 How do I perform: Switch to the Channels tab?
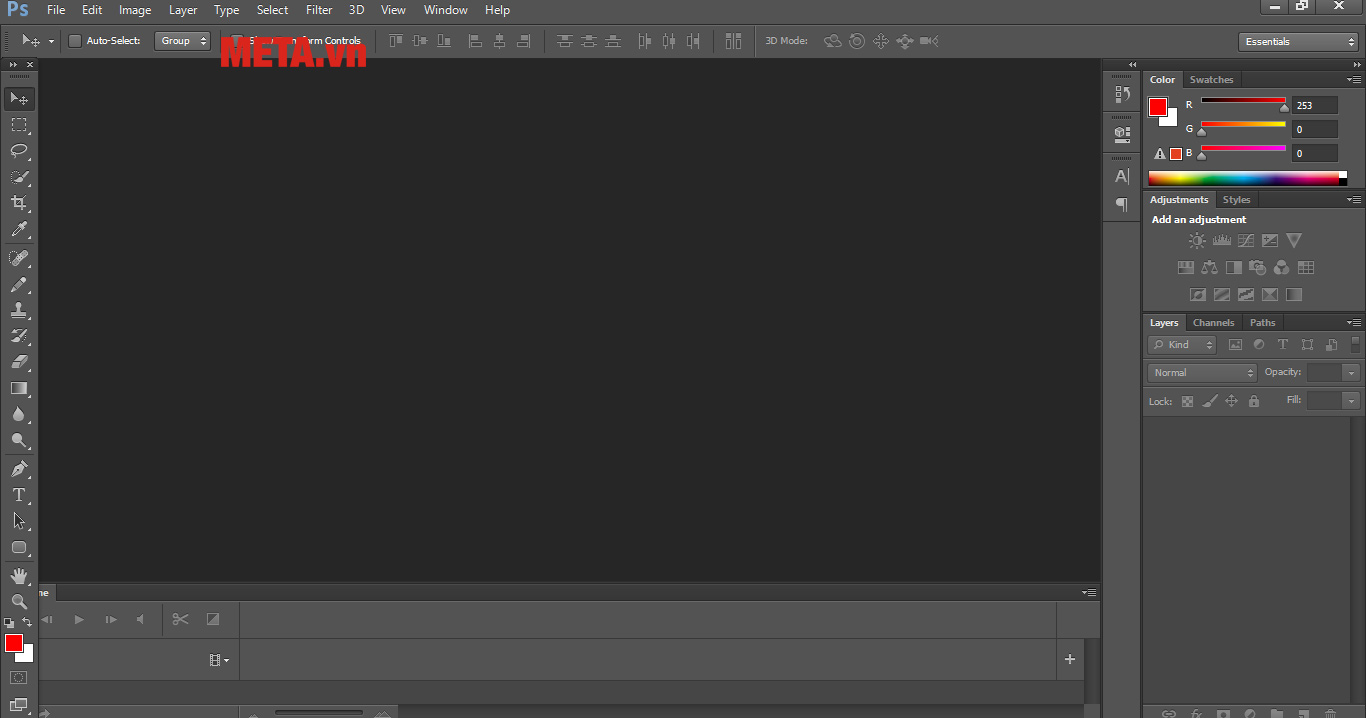1213,322
